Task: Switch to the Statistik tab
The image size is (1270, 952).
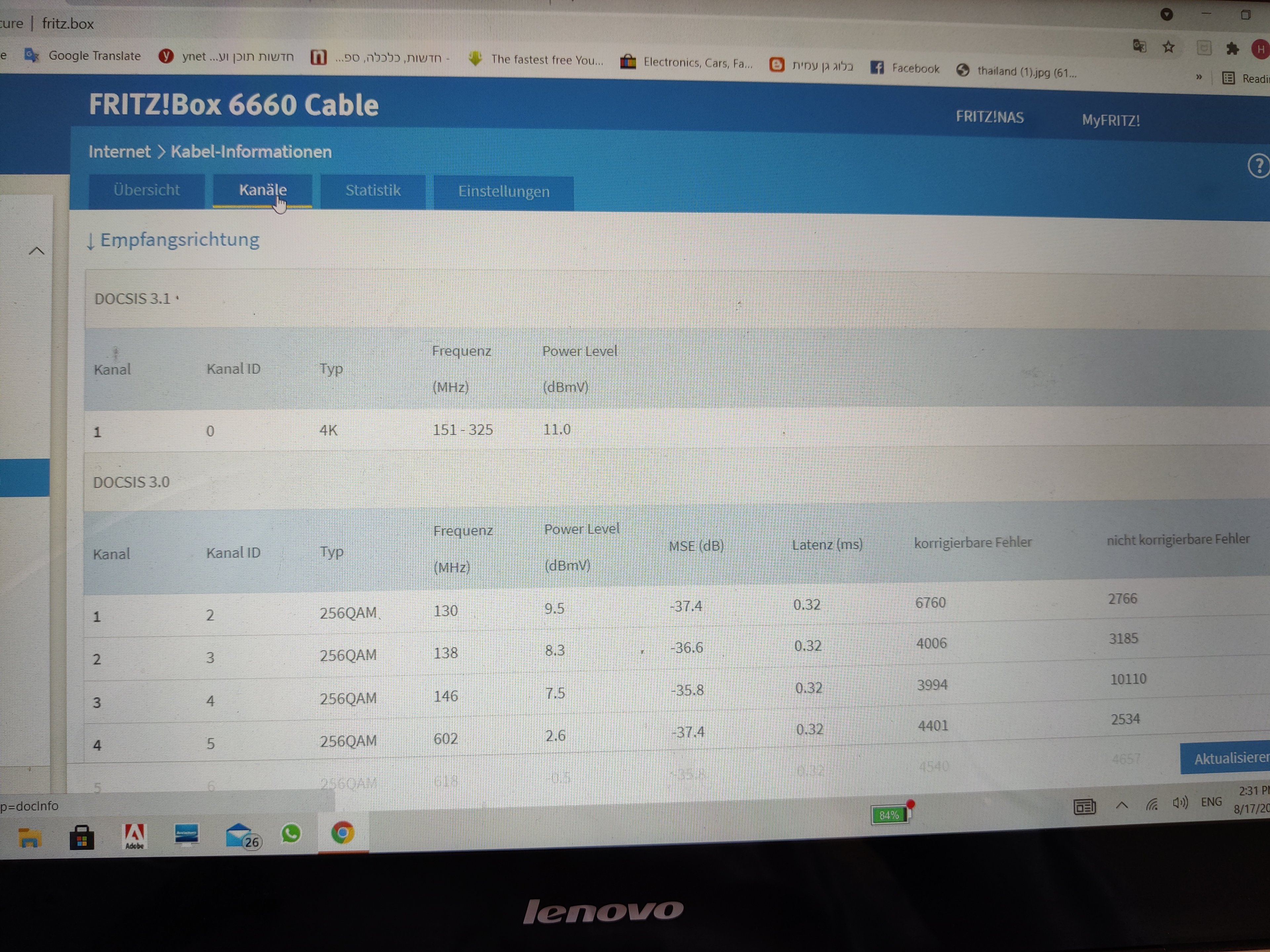Action: coord(373,190)
